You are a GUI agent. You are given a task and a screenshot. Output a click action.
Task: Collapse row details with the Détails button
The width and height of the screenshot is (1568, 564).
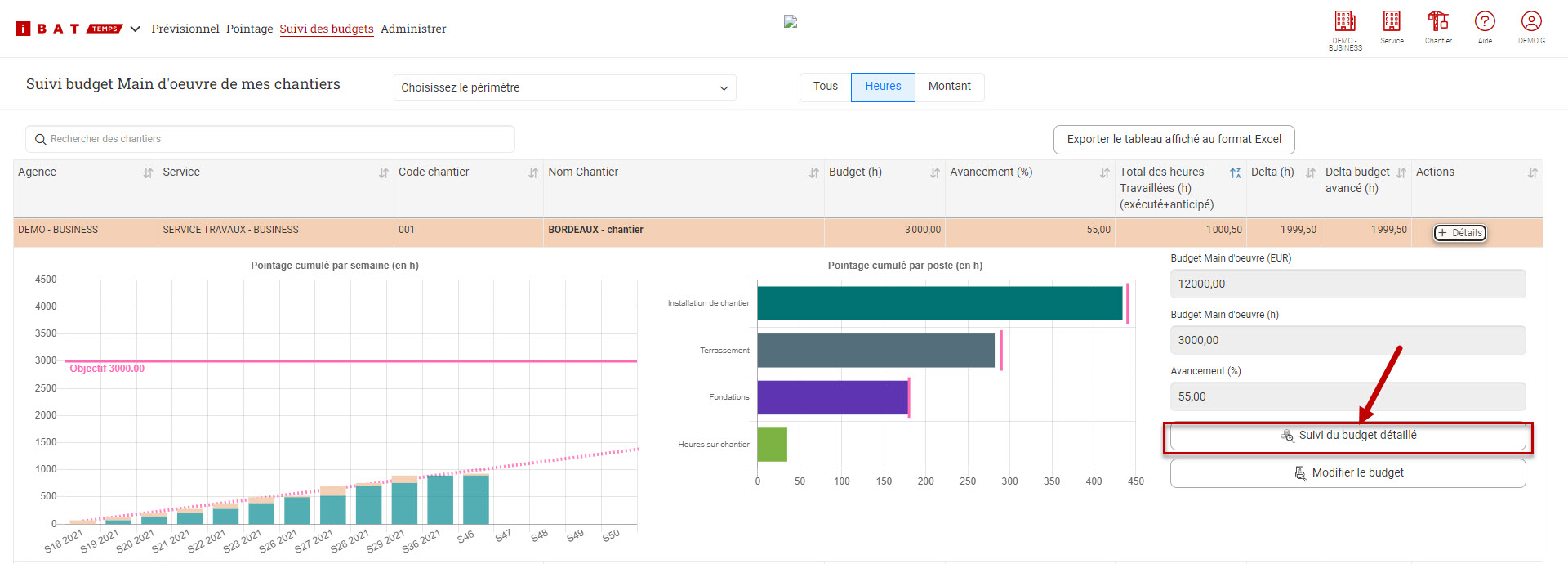pos(1459,233)
